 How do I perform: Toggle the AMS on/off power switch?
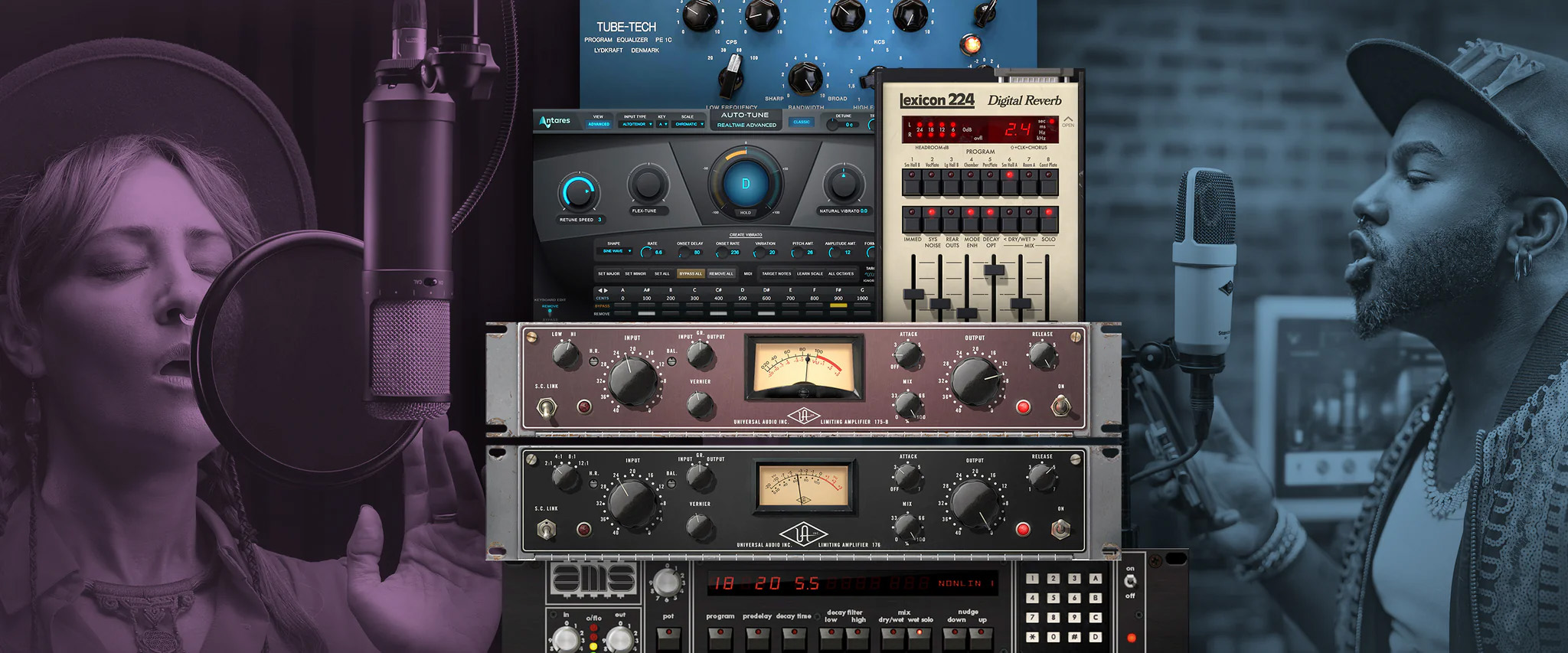(x=1130, y=582)
